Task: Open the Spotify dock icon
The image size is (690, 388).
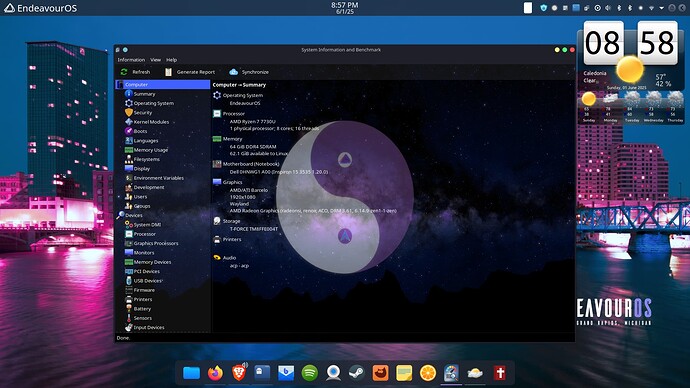Action: (309, 373)
